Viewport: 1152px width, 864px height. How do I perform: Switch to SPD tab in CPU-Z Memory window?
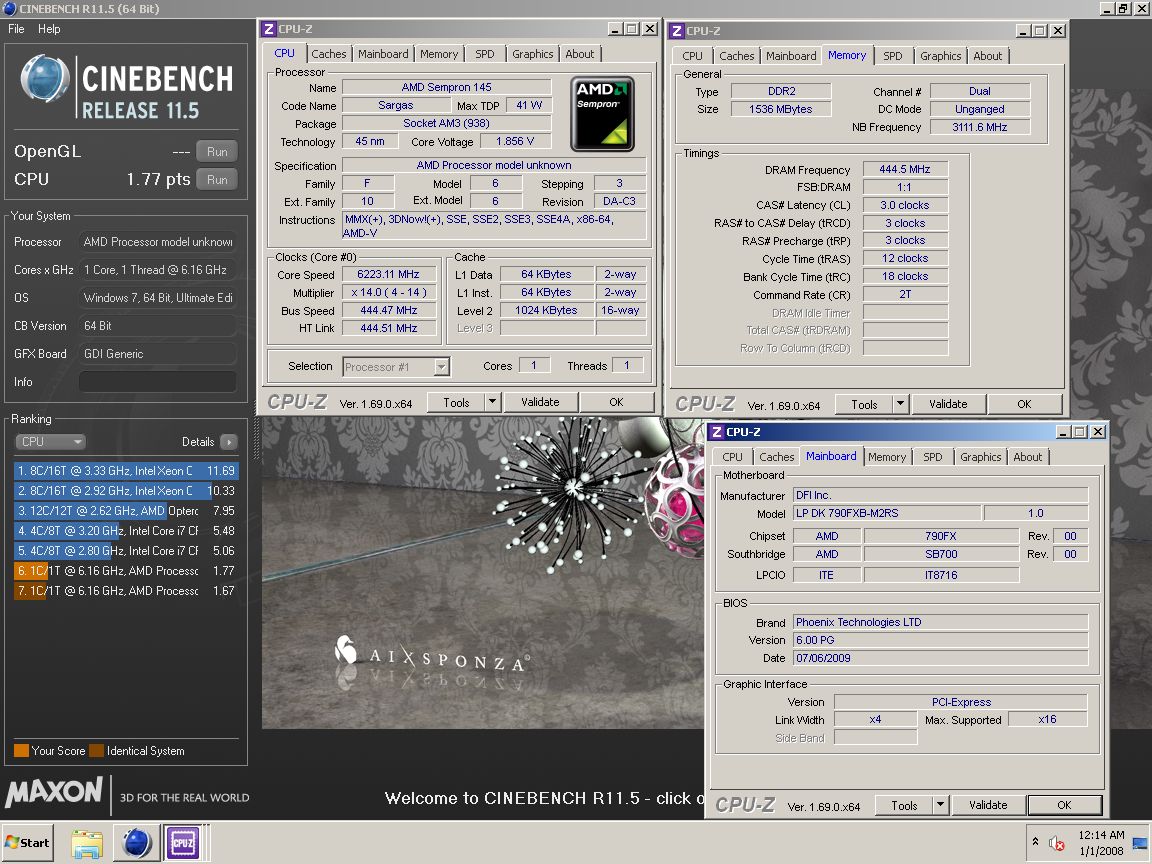point(893,56)
